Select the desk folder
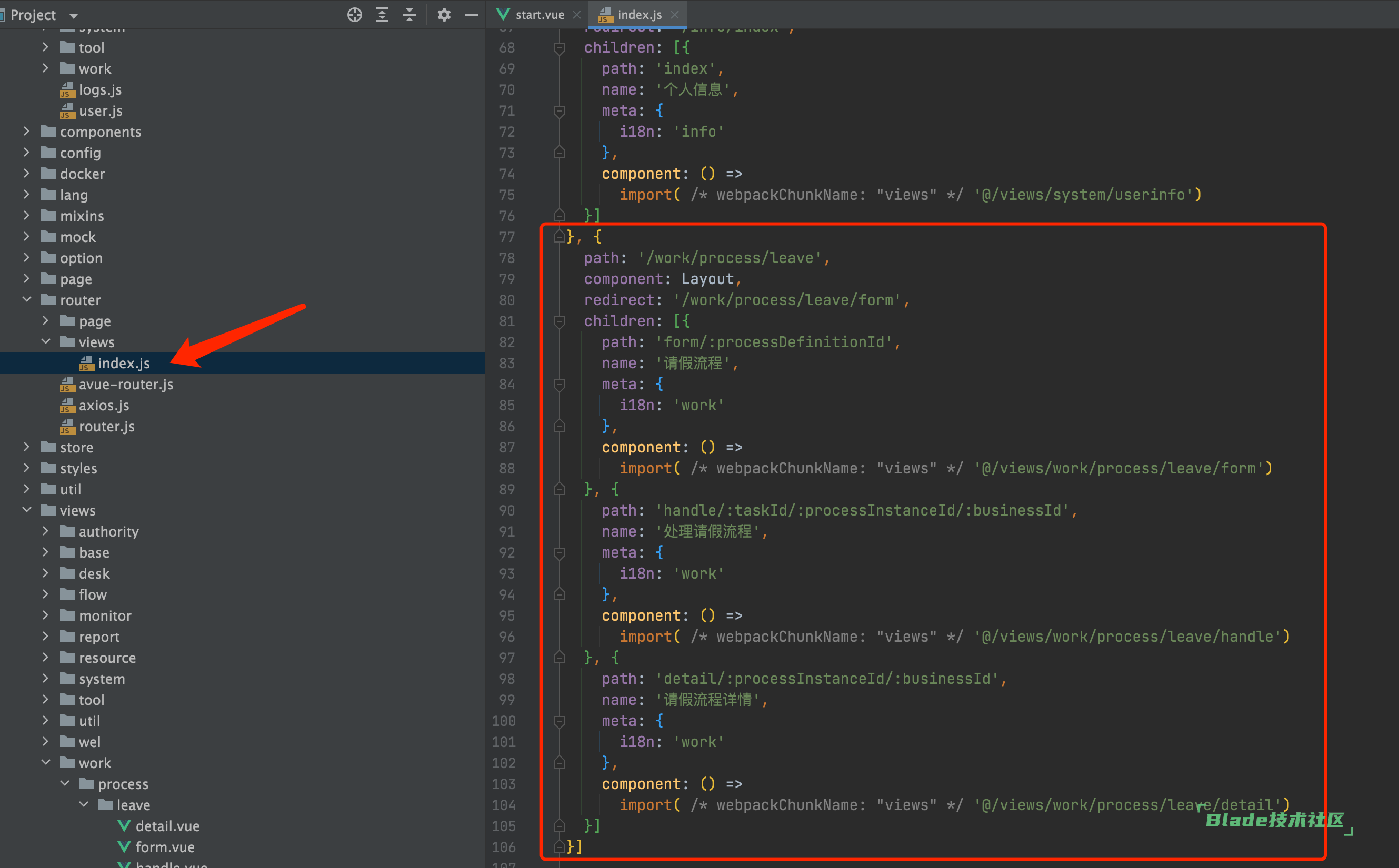The height and width of the screenshot is (868, 1399). point(85,573)
